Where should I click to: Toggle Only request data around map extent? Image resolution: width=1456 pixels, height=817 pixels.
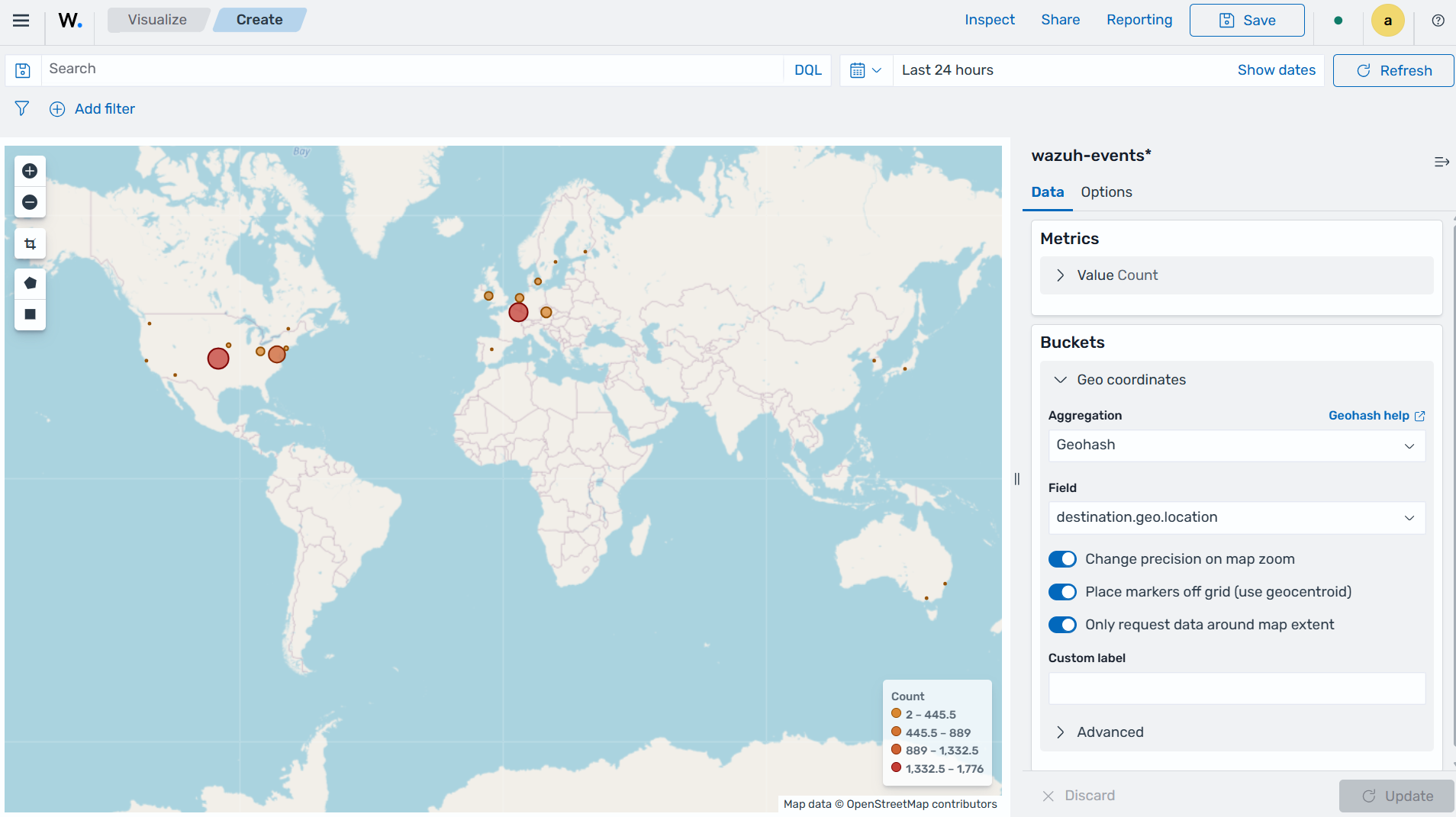coord(1062,625)
